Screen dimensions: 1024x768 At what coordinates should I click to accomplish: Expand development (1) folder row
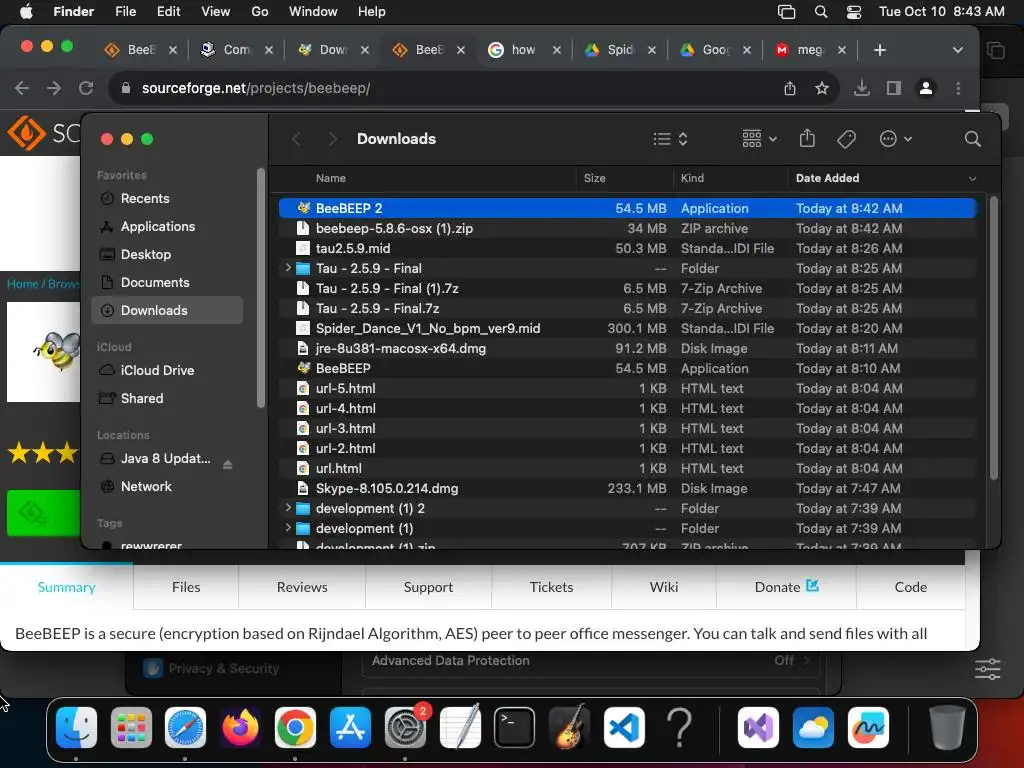287,528
